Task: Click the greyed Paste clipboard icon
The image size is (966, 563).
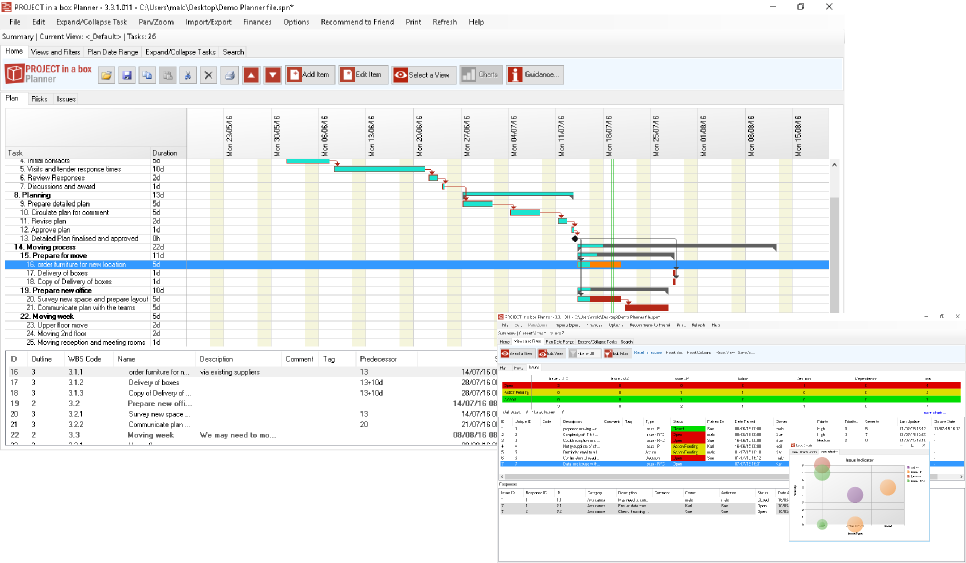Action: (168, 75)
